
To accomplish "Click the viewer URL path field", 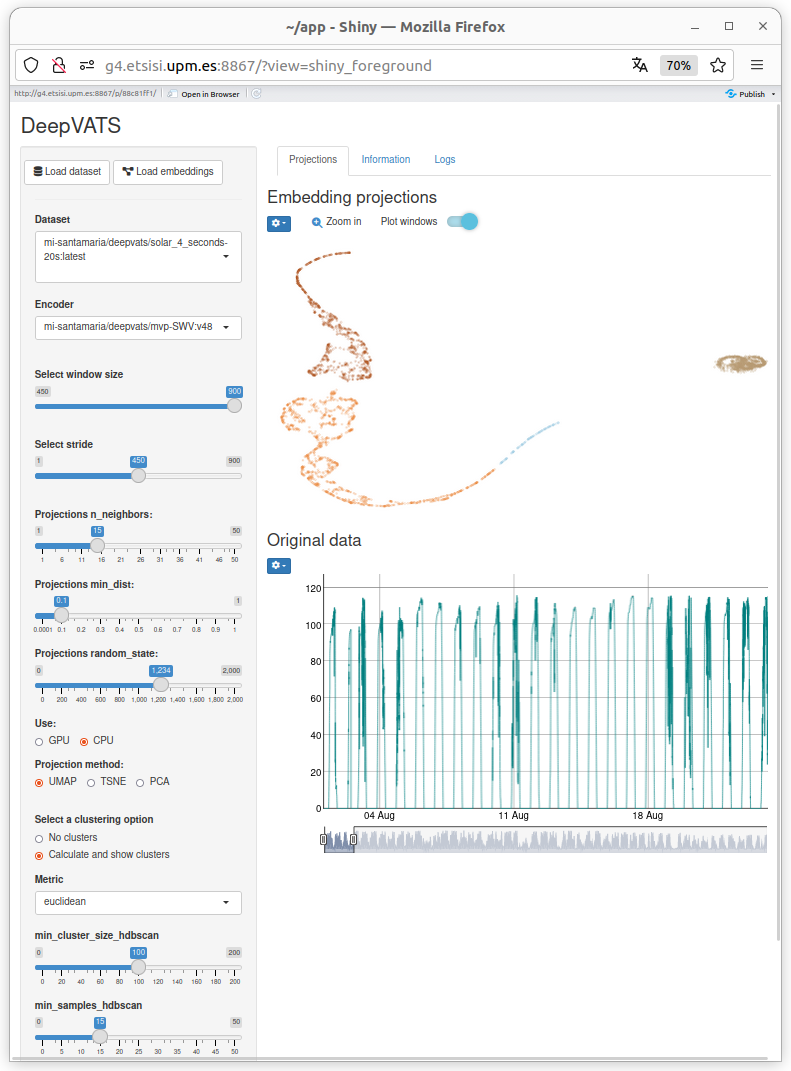I will click(x=85, y=94).
